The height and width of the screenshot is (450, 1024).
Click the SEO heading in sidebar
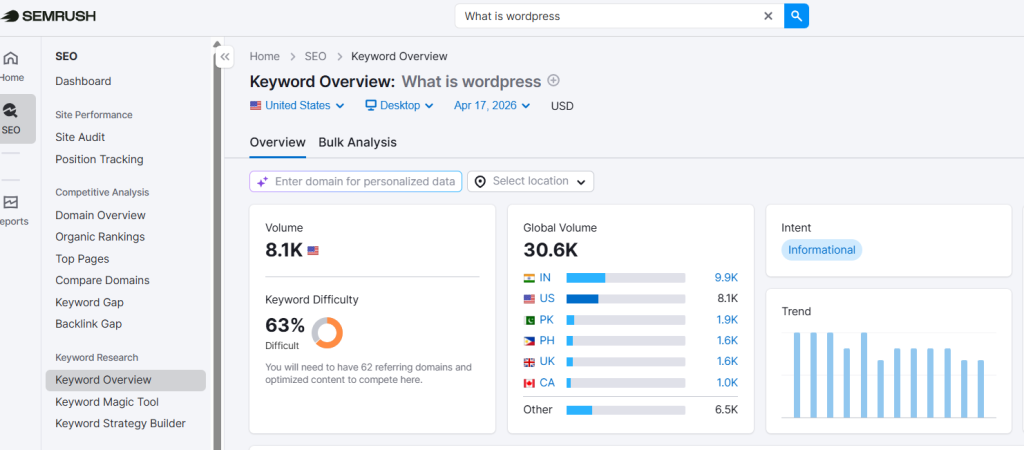click(67, 57)
